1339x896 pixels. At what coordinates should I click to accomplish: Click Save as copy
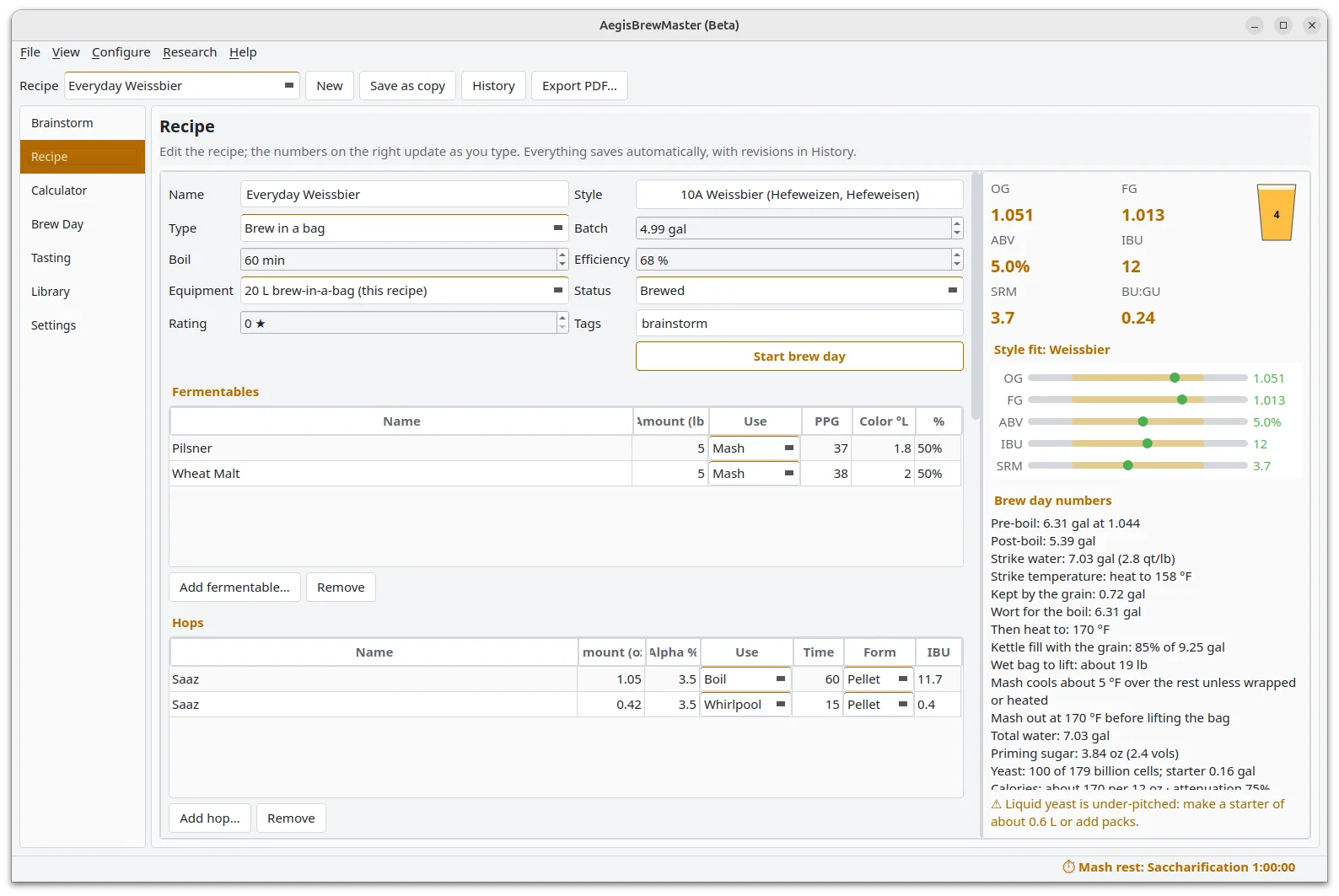coord(407,86)
